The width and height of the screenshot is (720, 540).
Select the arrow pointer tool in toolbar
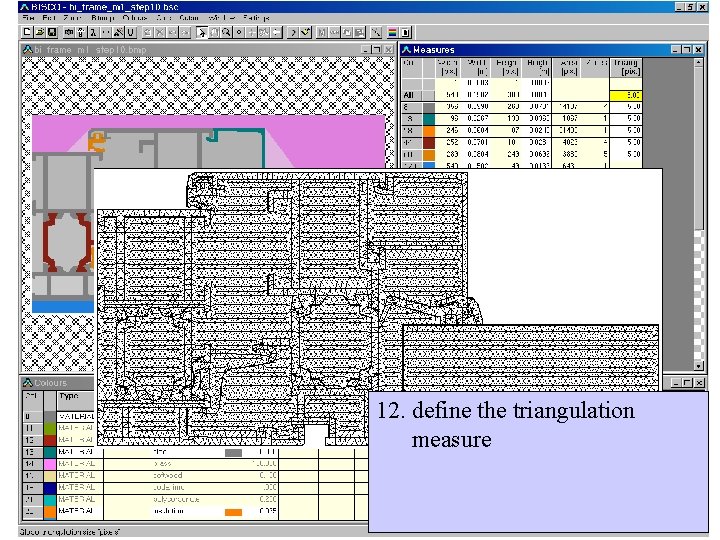[x=201, y=32]
